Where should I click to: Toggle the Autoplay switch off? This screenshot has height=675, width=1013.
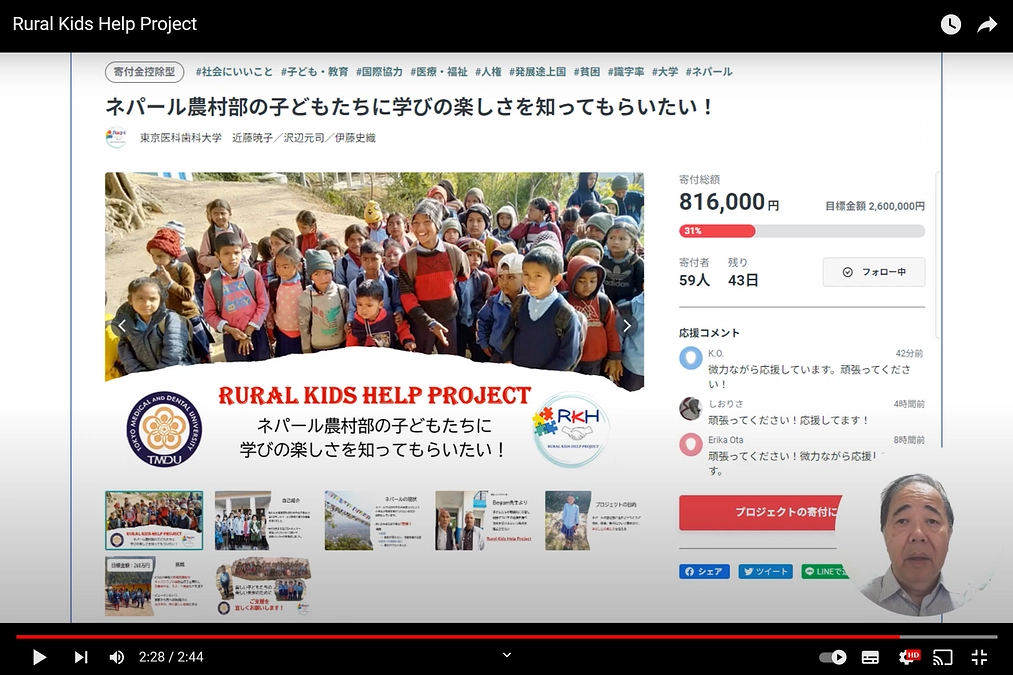(x=832, y=657)
